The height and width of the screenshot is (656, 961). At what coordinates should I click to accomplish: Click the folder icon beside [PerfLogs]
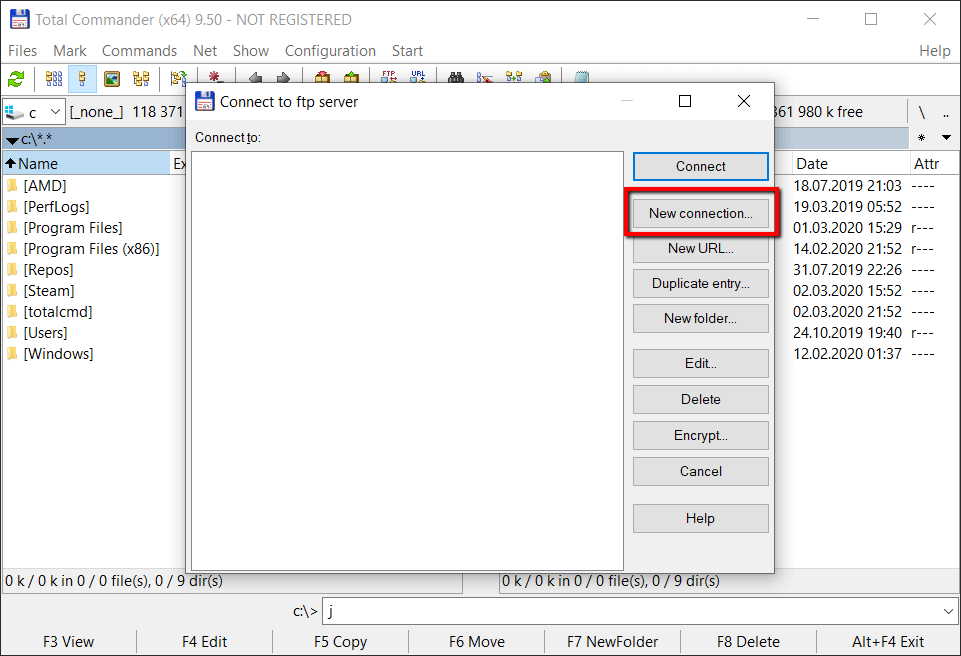point(12,207)
